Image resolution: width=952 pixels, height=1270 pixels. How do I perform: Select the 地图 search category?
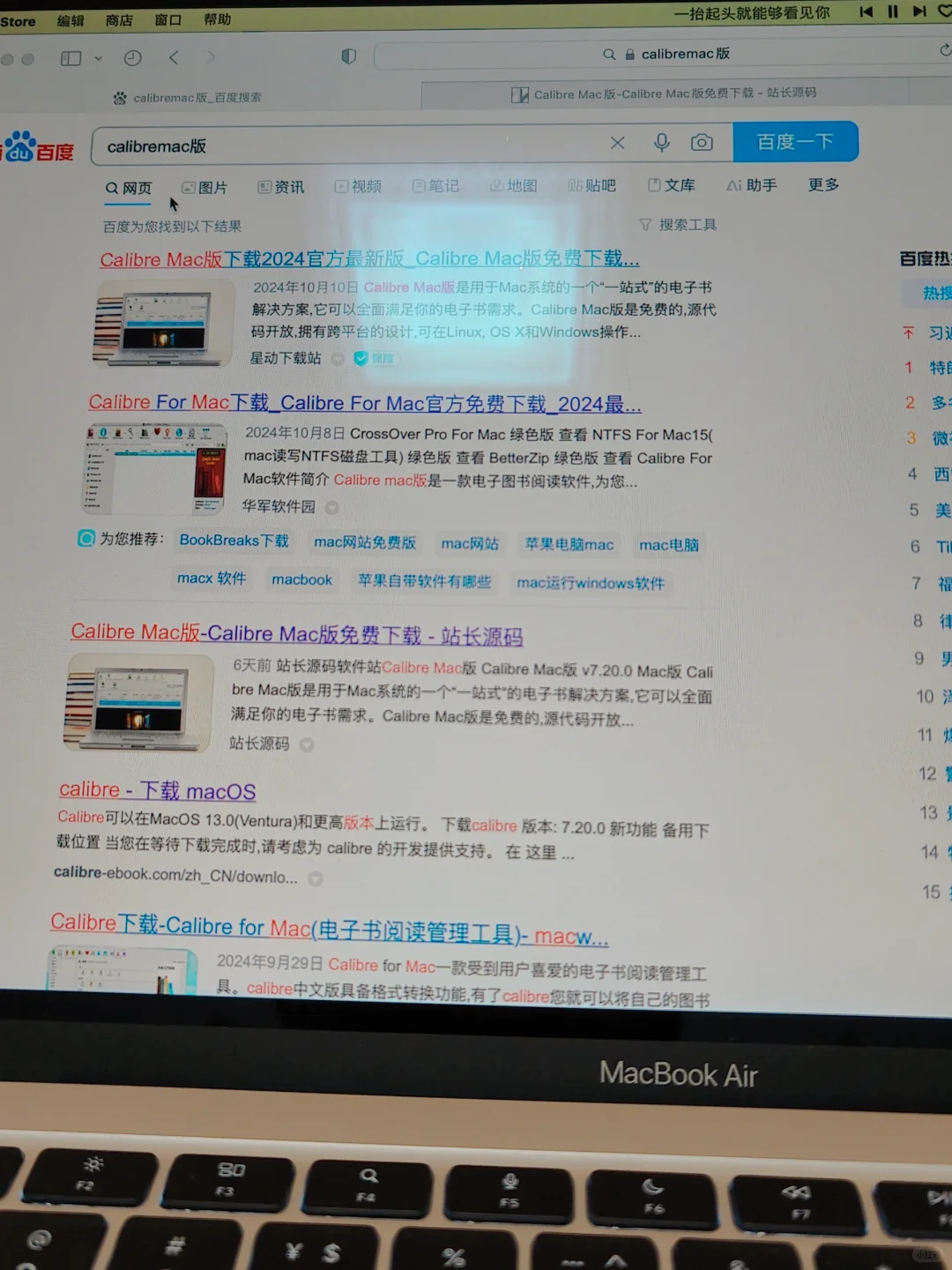[x=513, y=185]
